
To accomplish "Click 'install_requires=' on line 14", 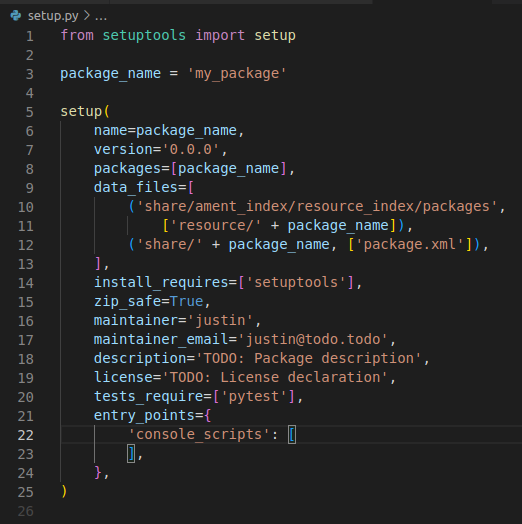I will tap(165, 283).
